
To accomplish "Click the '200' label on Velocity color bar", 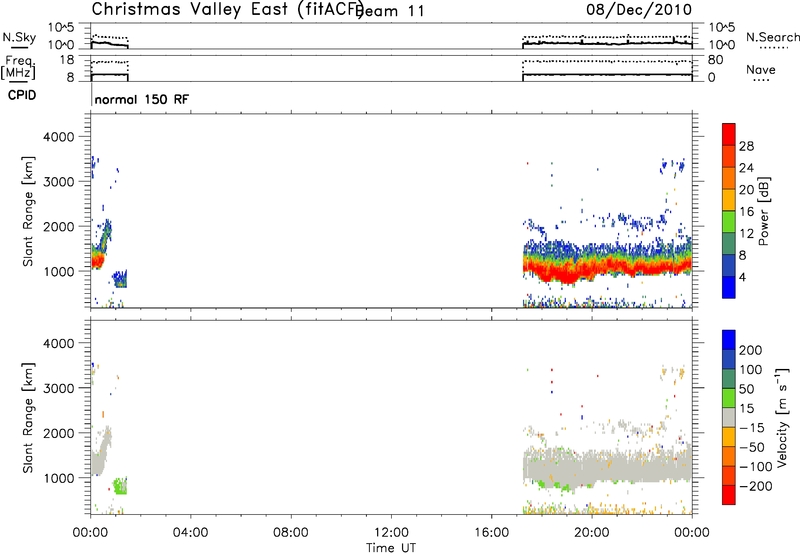I will point(751,350).
